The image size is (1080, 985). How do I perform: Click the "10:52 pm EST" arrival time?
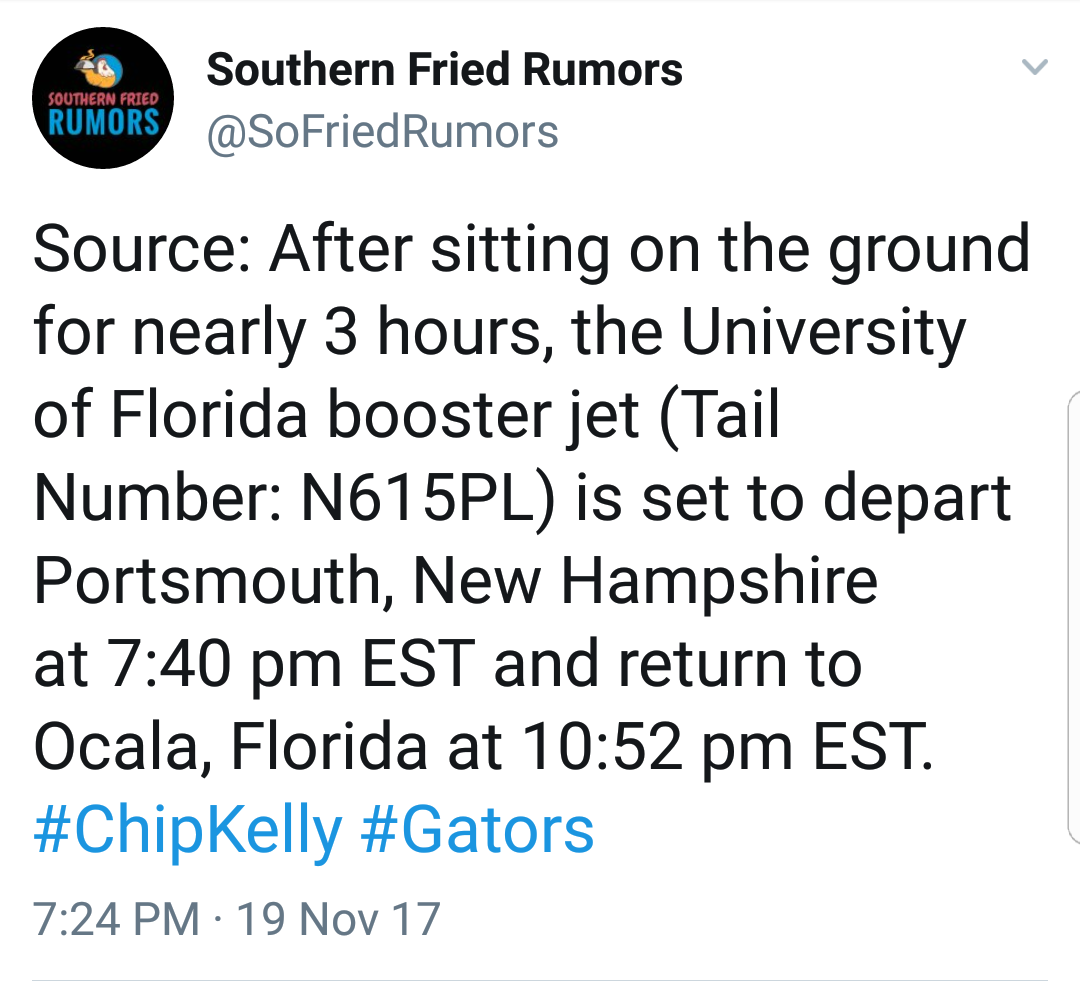723,747
